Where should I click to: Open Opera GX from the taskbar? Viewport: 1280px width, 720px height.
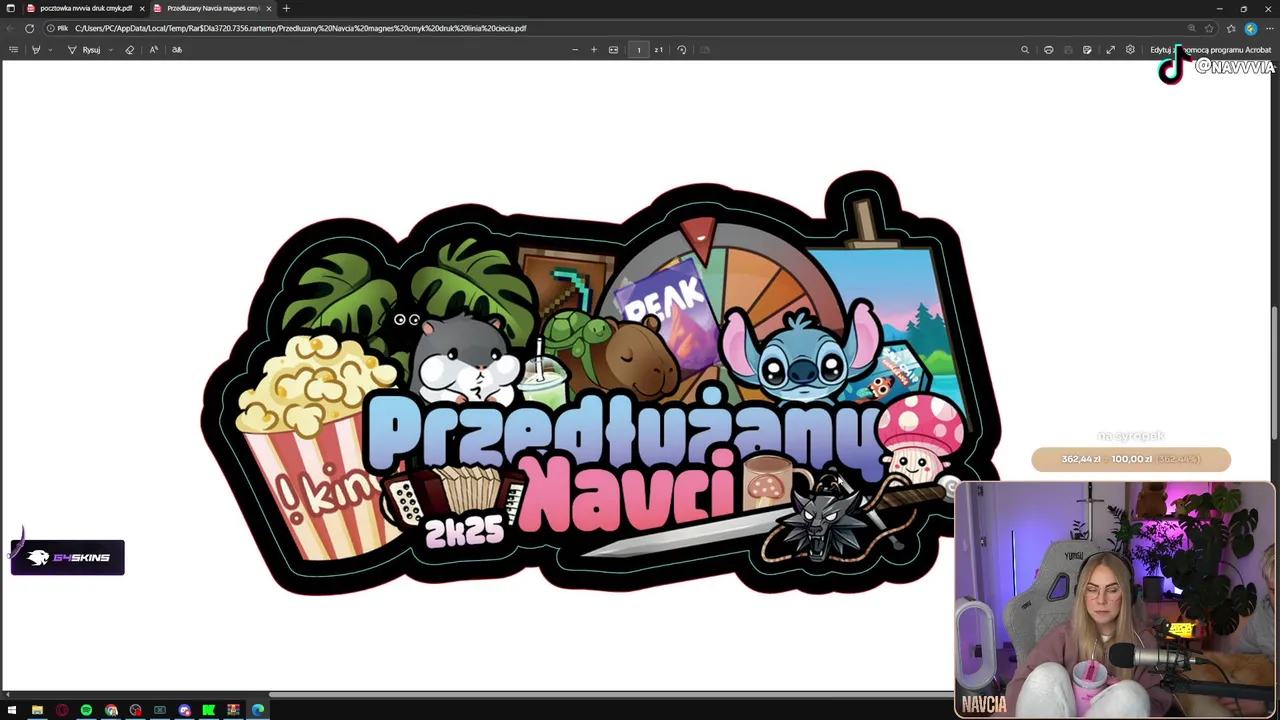62,710
